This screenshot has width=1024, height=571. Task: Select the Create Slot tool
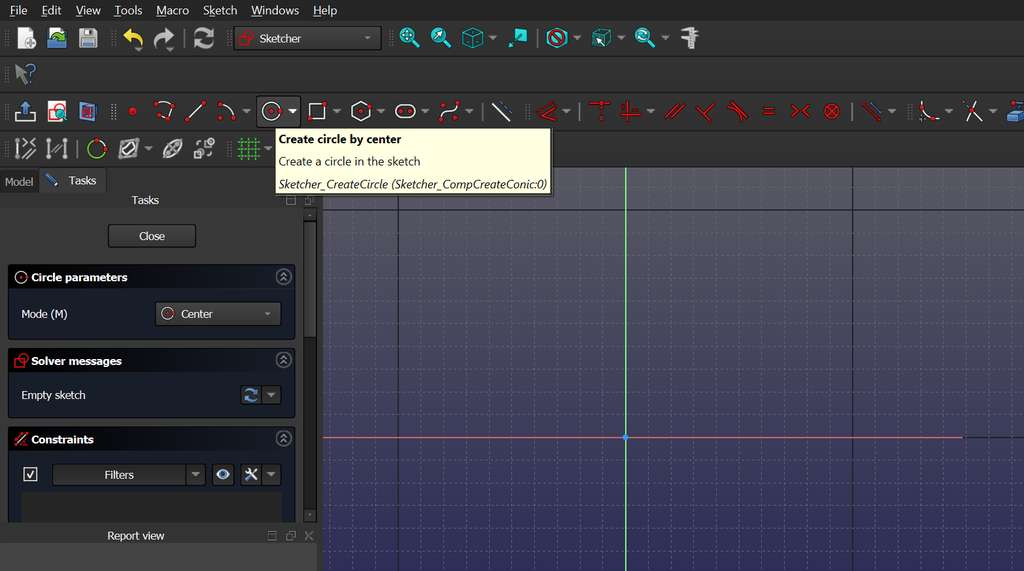tap(405, 112)
